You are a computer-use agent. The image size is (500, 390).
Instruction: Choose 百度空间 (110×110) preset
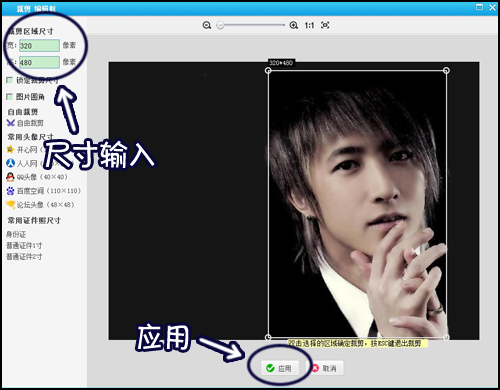point(49,191)
